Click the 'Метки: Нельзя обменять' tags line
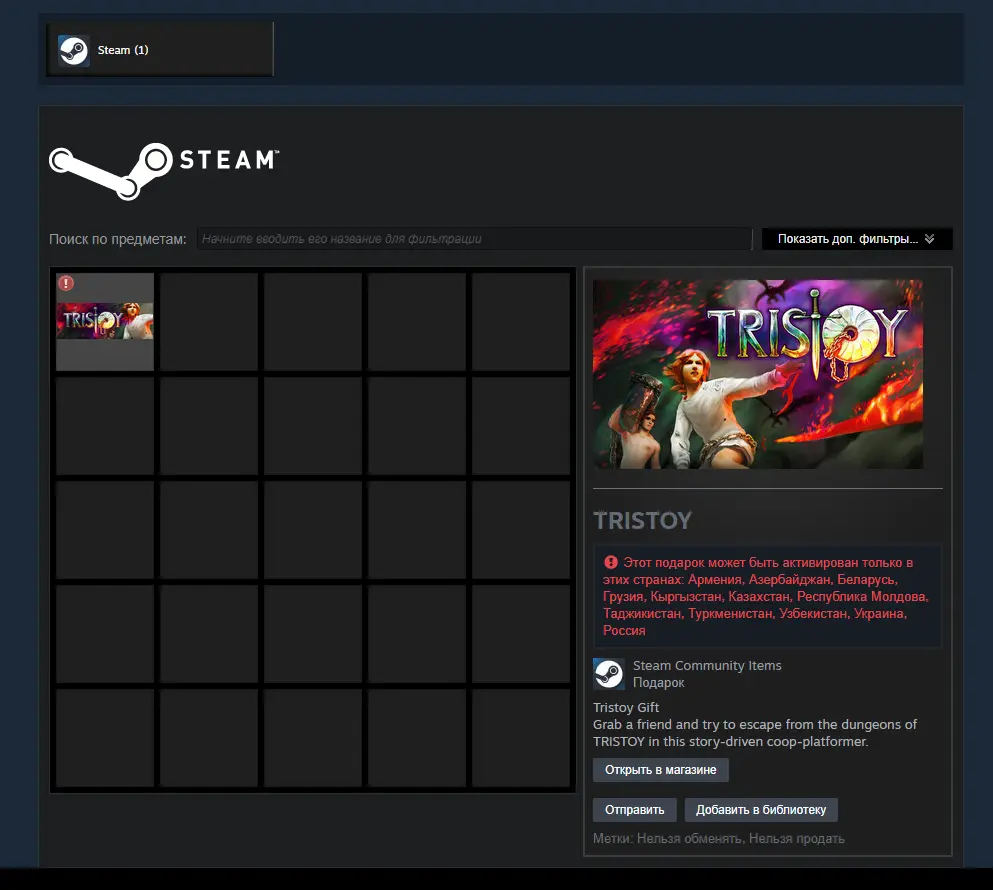 [719, 838]
